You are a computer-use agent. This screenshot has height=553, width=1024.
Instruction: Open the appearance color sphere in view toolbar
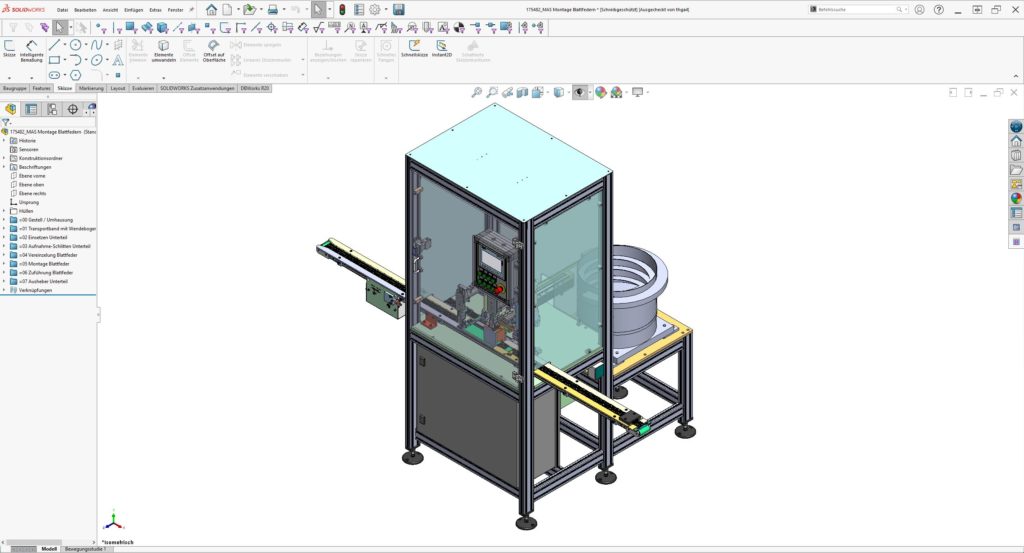pos(600,93)
